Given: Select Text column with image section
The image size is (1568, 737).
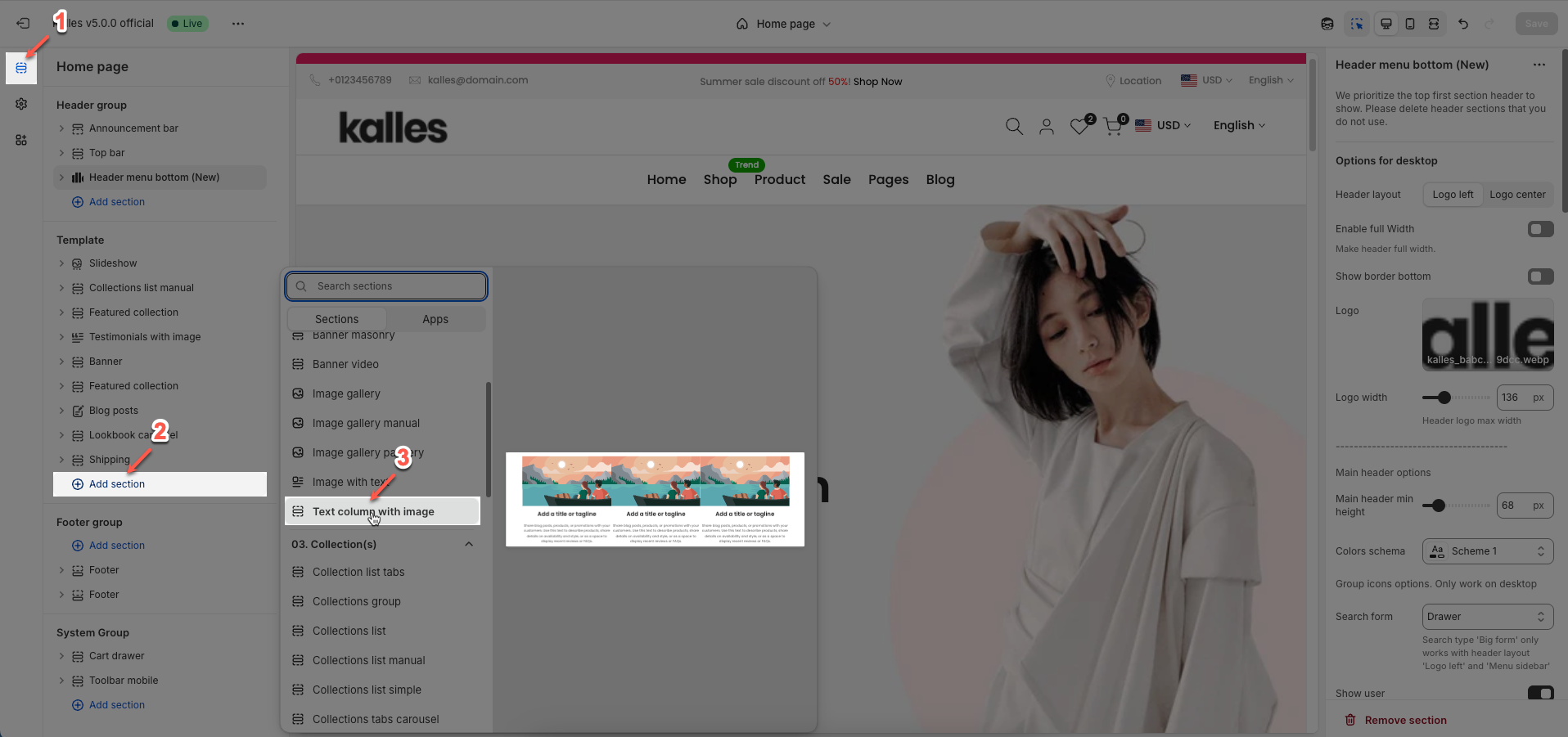Looking at the screenshot, I should tap(382, 511).
